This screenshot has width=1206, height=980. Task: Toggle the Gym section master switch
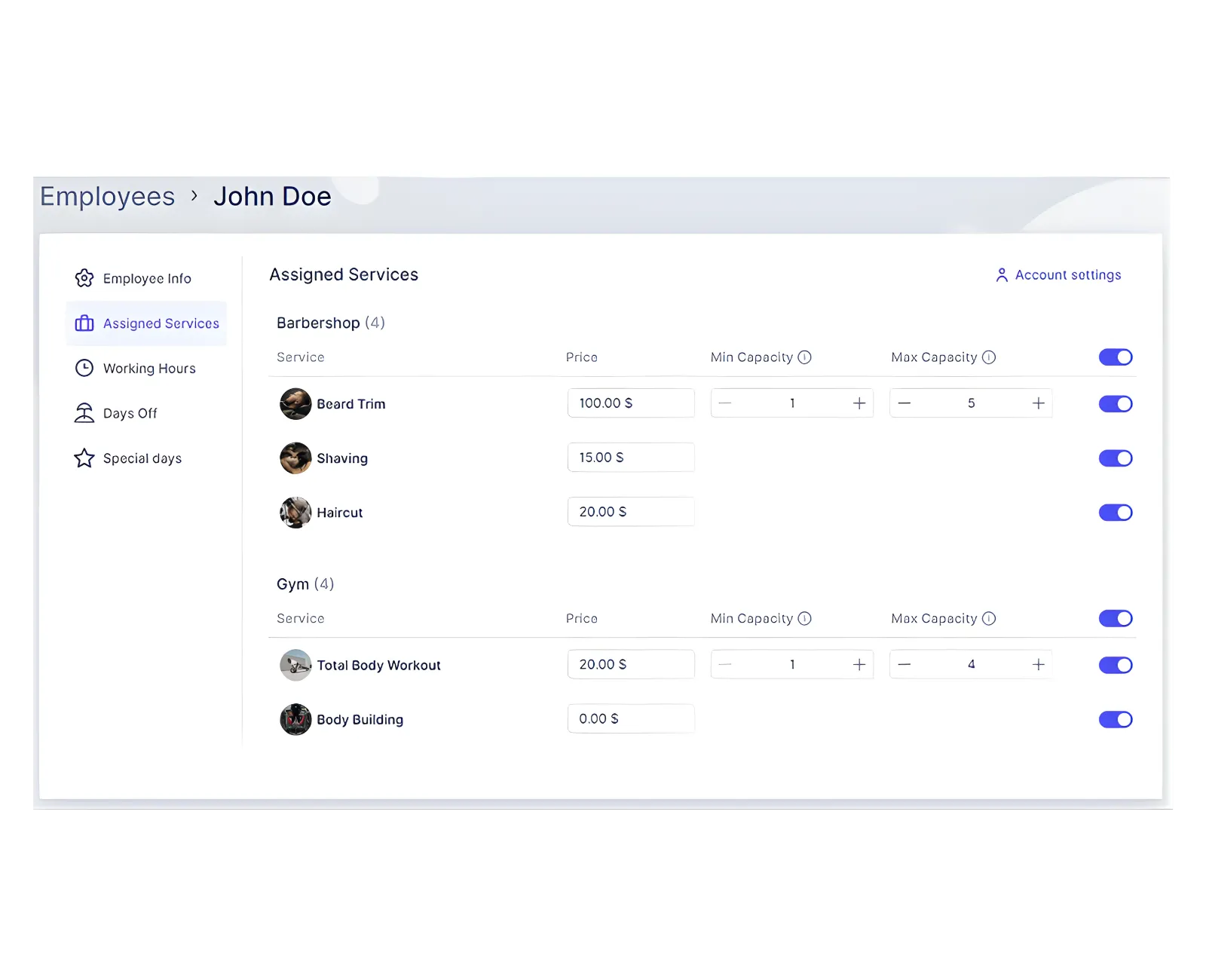[x=1116, y=618]
